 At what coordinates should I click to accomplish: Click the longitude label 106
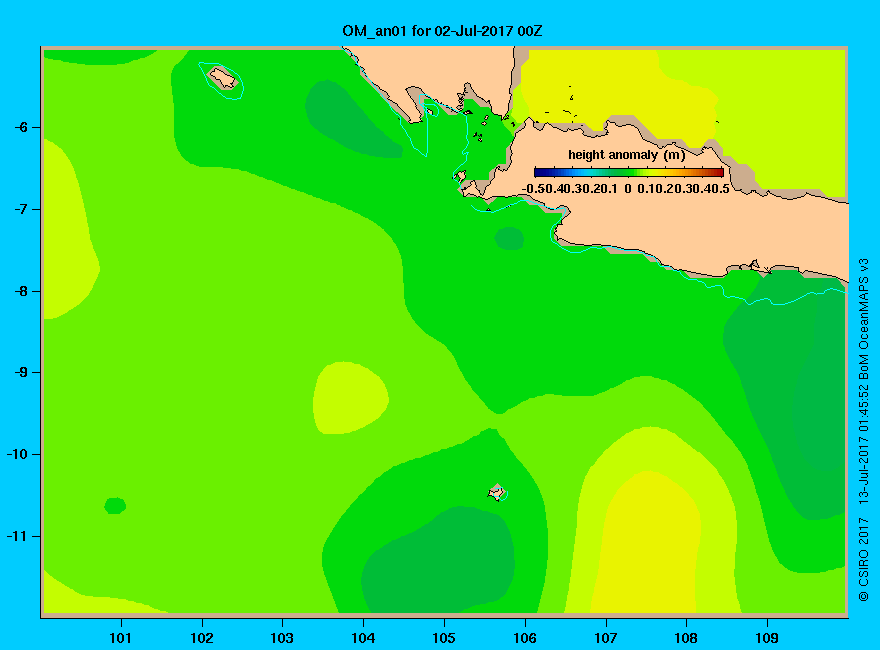point(525,638)
